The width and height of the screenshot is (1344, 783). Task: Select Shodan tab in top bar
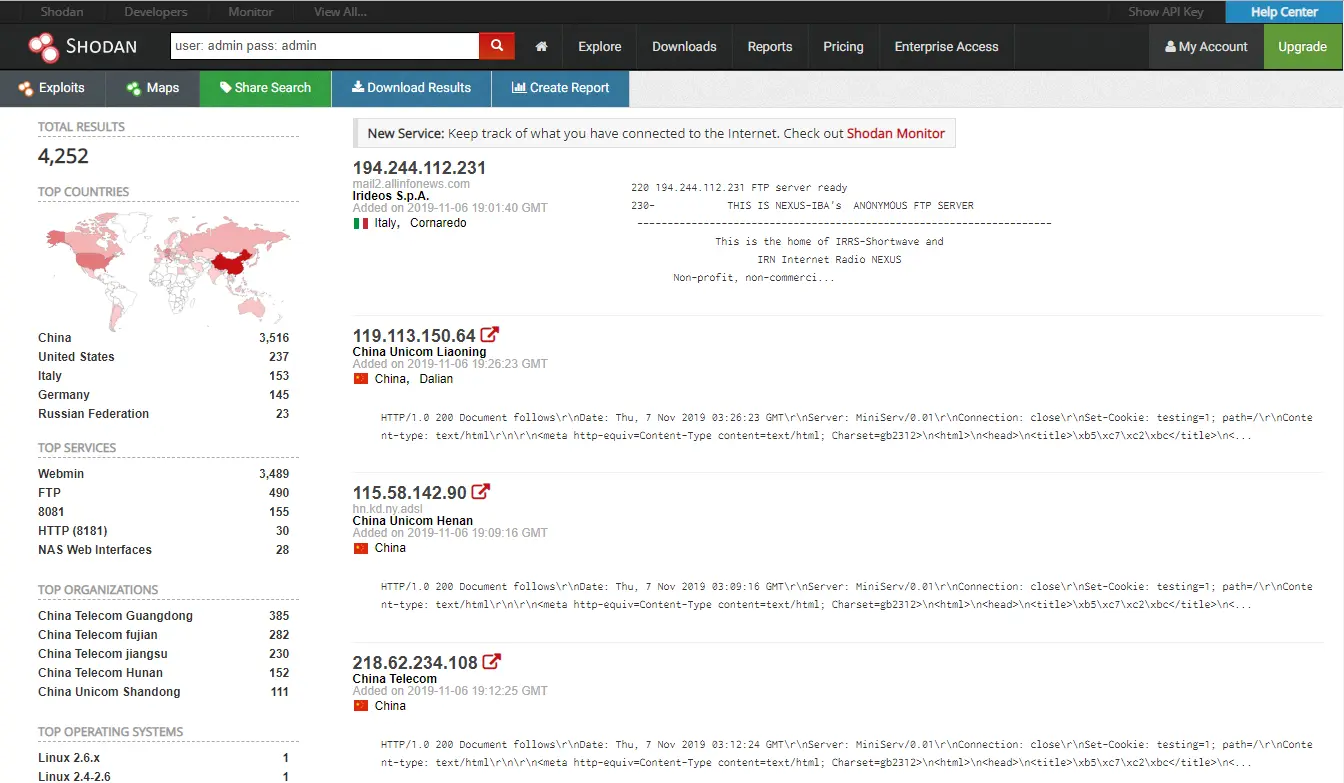(x=62, y=12)
